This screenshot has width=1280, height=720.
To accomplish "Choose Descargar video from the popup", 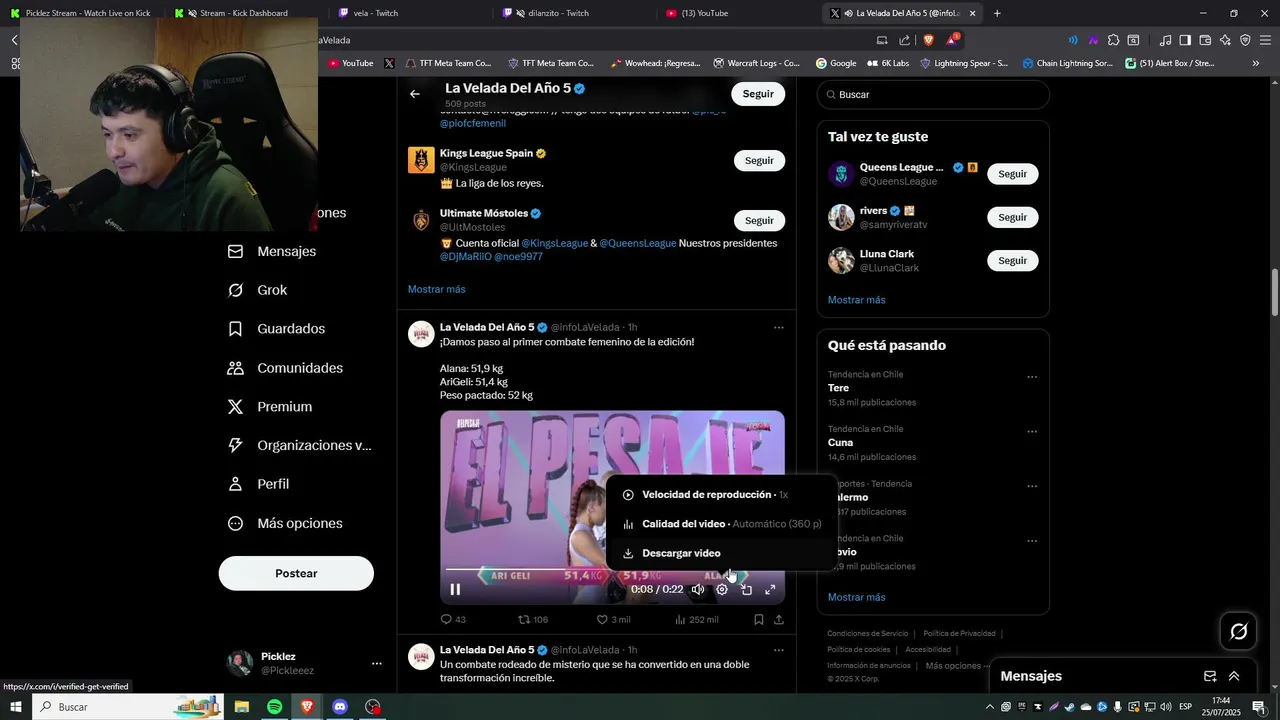I will (721, 553).
